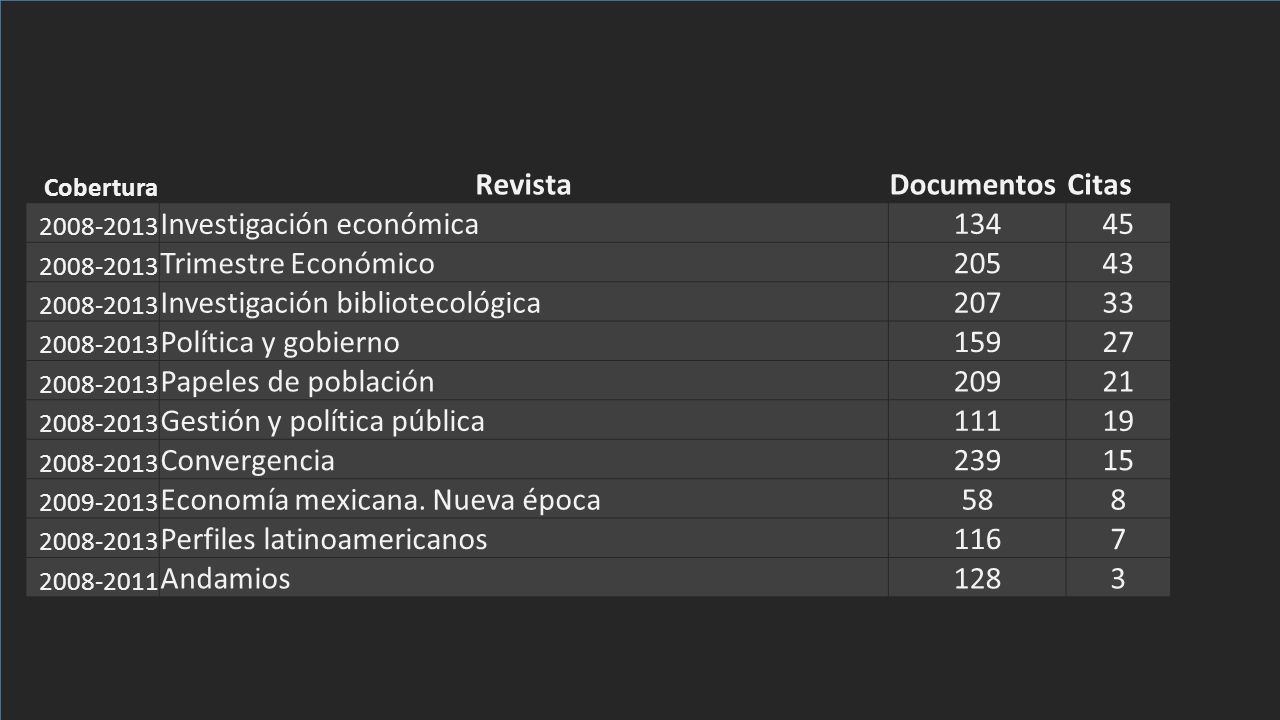Click the Citas column header
This screenshot has width=1280, height=720.
tap(1099, 185)
